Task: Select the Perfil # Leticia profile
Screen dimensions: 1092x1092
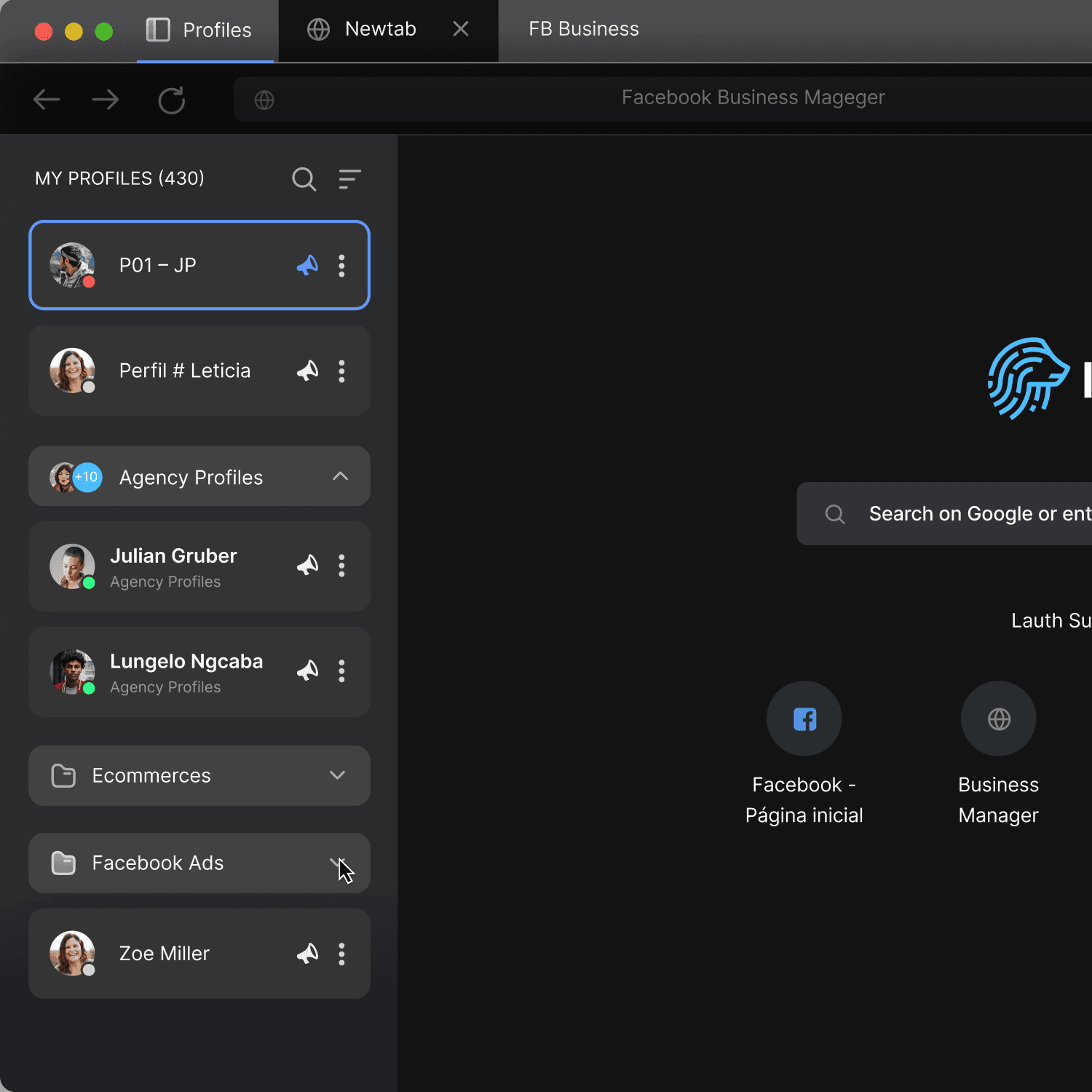Action: pos(199,371)
